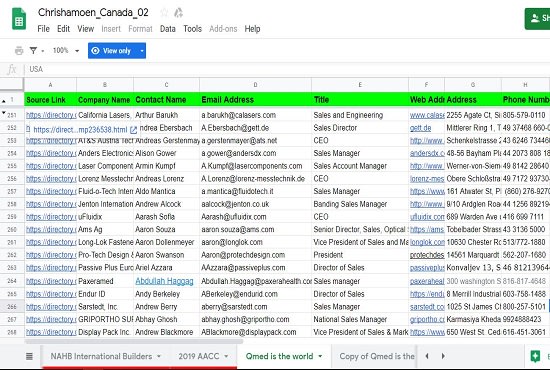Click the View only button
The width and height of the screenshot is (550, 370).
(112, 51)
